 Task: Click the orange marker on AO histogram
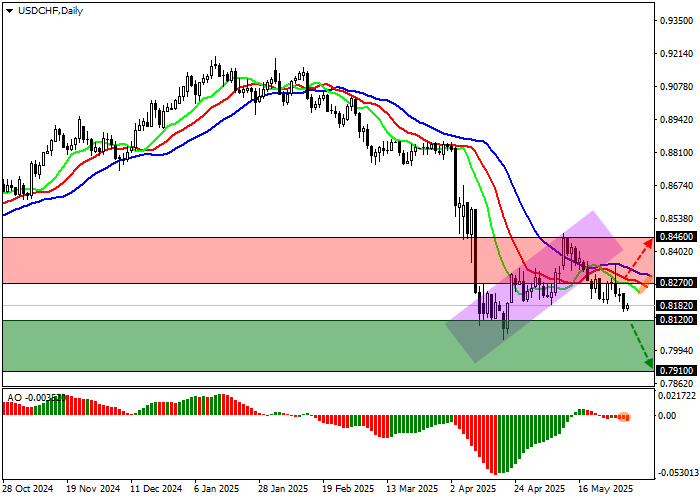[x=624, y=416]
